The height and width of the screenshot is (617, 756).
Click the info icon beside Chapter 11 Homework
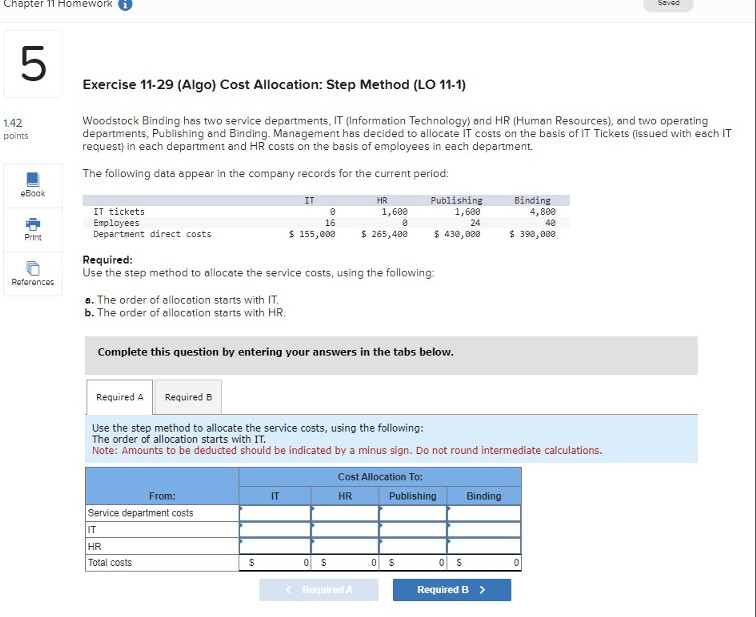tap(125, 4)
